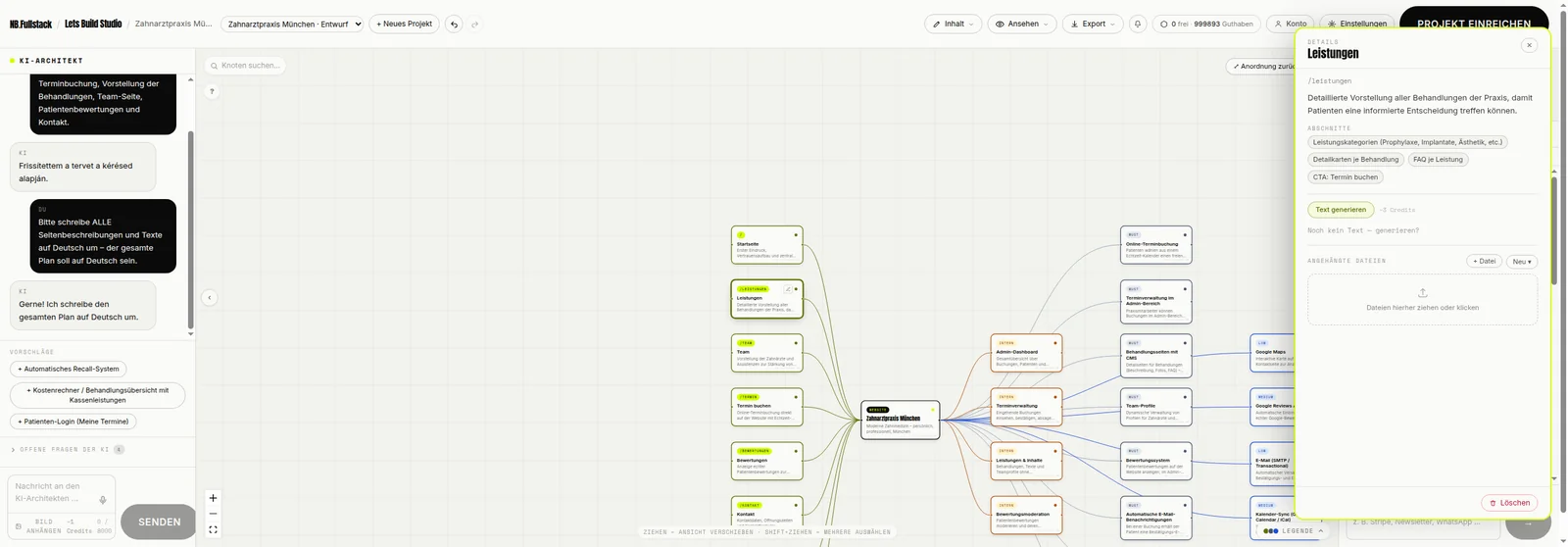Select the Bewertungssystem feature node
1568x547 pixels.
point(1156,461)
